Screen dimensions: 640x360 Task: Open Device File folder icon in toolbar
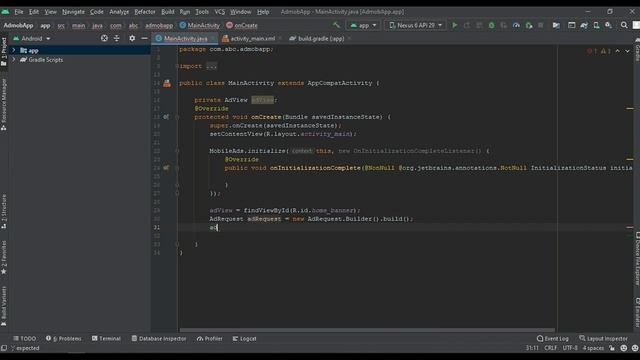coord(556,25)
